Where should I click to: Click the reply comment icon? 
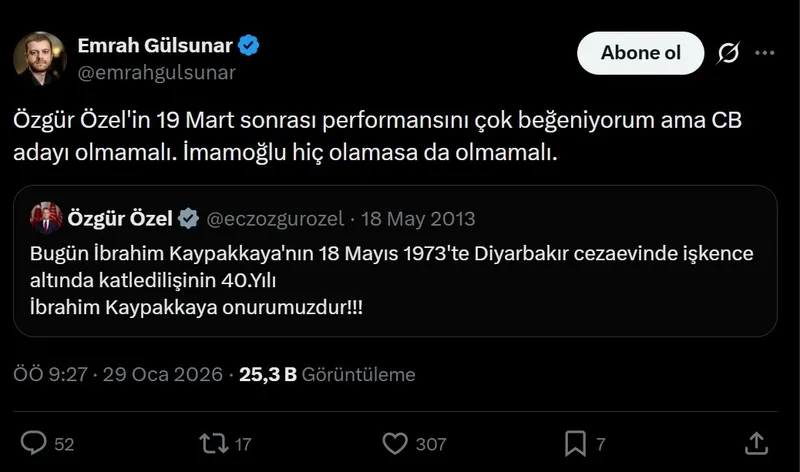tap(34, 442)
